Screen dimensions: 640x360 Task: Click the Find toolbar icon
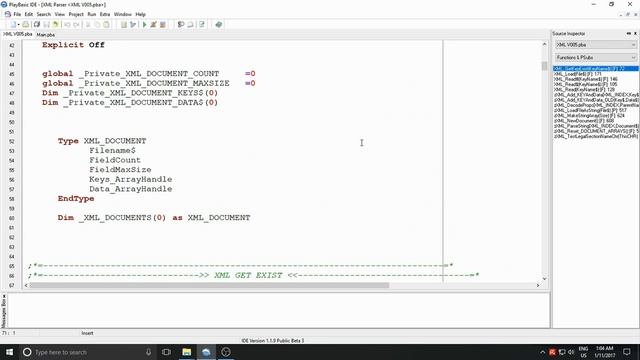pyautogui.click(x=181, y=25)
